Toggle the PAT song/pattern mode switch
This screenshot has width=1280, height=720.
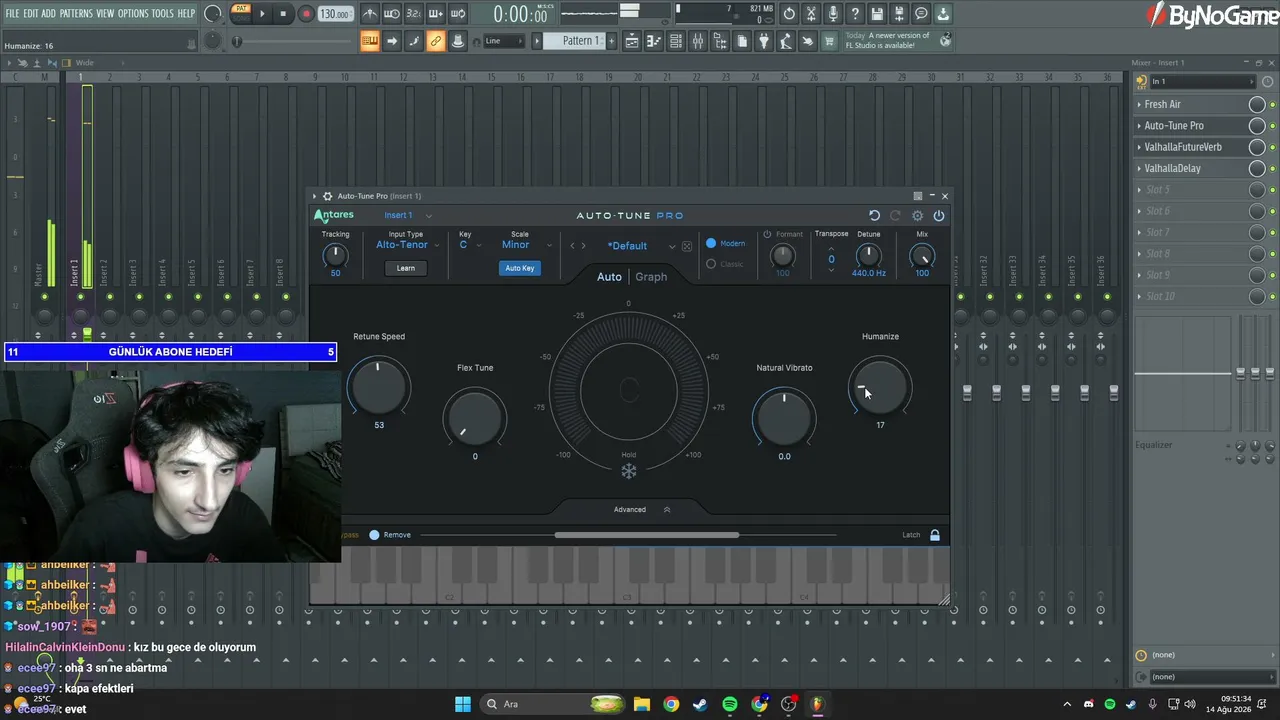click(240, 14)
